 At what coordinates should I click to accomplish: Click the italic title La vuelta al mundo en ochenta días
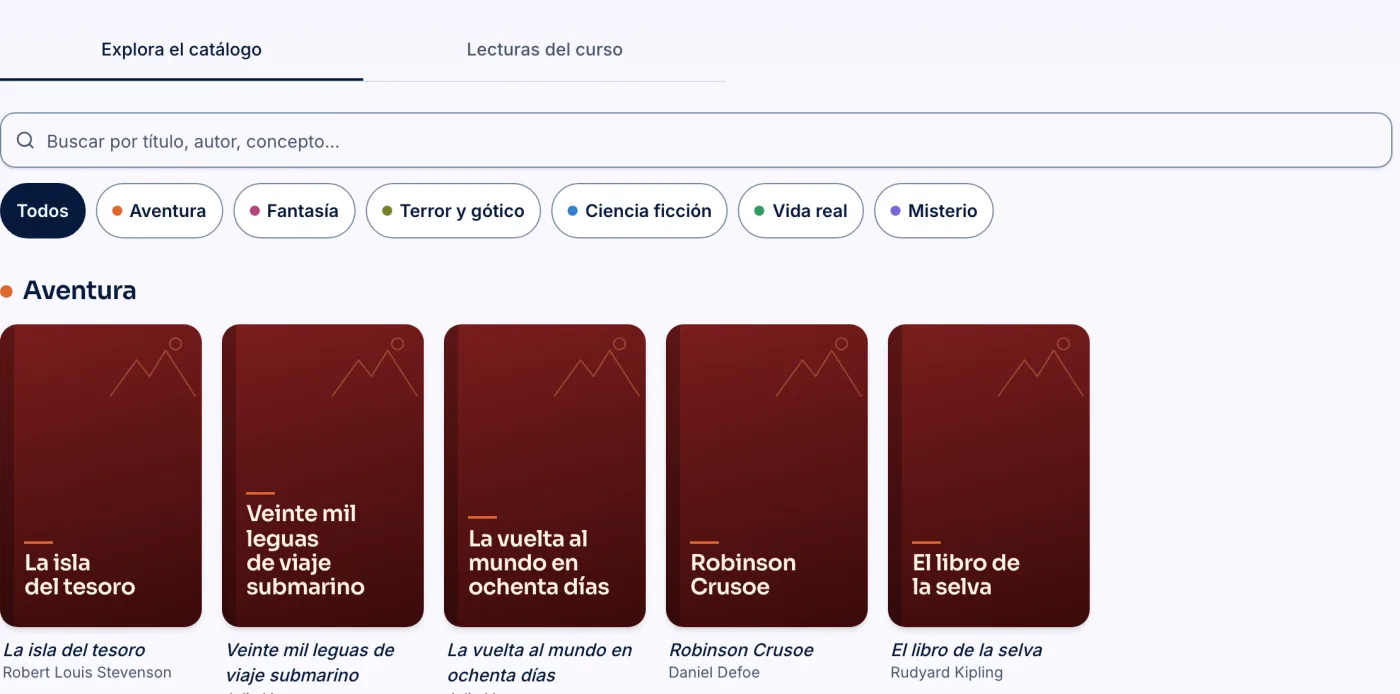[540, 662]
